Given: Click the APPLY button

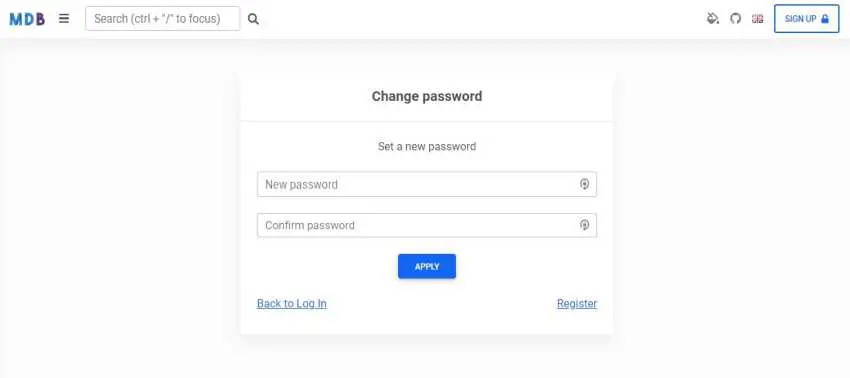Looking at the screenshot, I should pos(427,266).
